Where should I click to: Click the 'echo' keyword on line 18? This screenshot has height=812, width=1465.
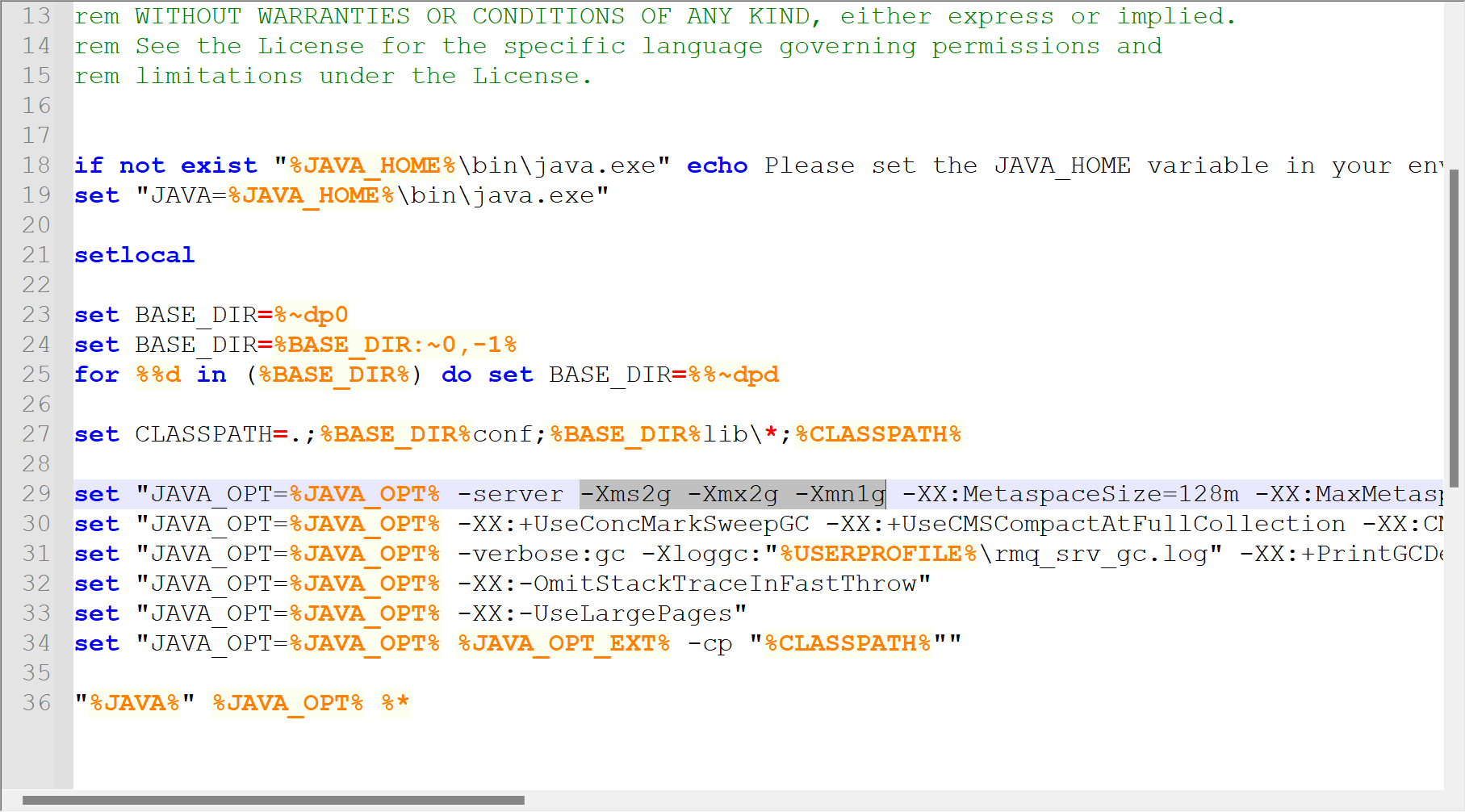(718, 165)
